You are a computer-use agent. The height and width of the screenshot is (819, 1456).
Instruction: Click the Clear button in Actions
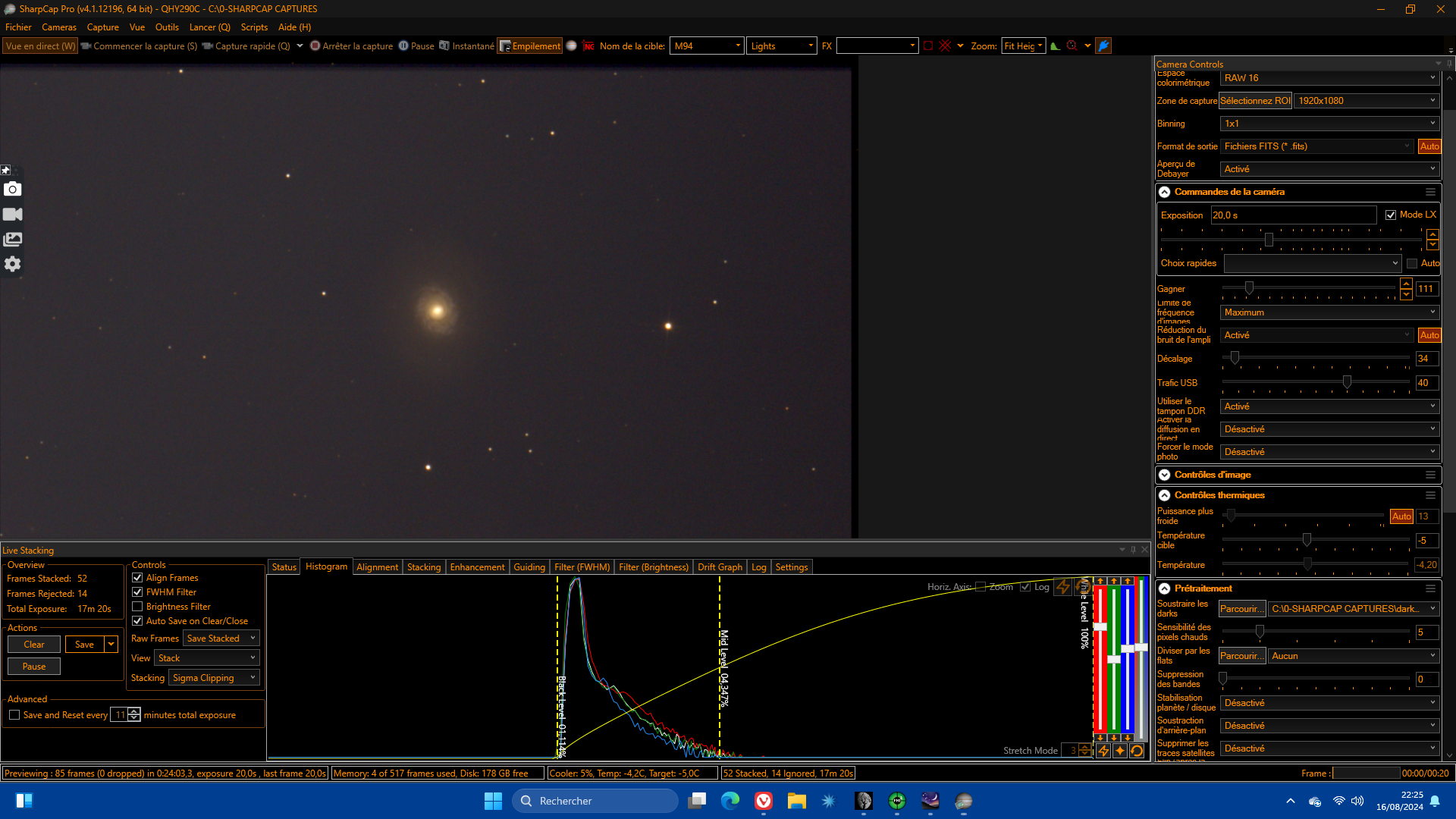click(34, 645)
